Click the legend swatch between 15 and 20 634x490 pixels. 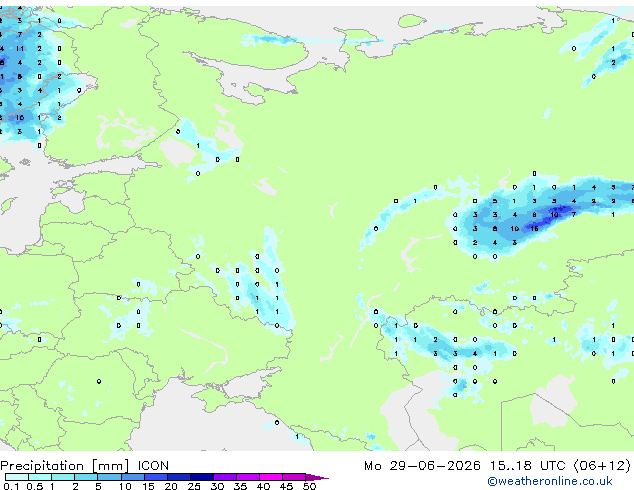(x=156, y=477)
